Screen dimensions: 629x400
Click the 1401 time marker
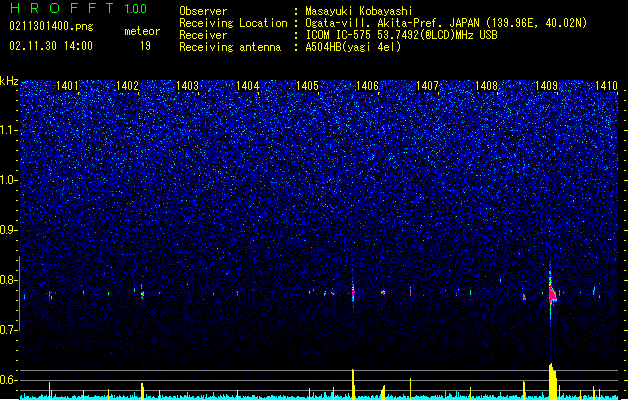(x=67, y=86)
